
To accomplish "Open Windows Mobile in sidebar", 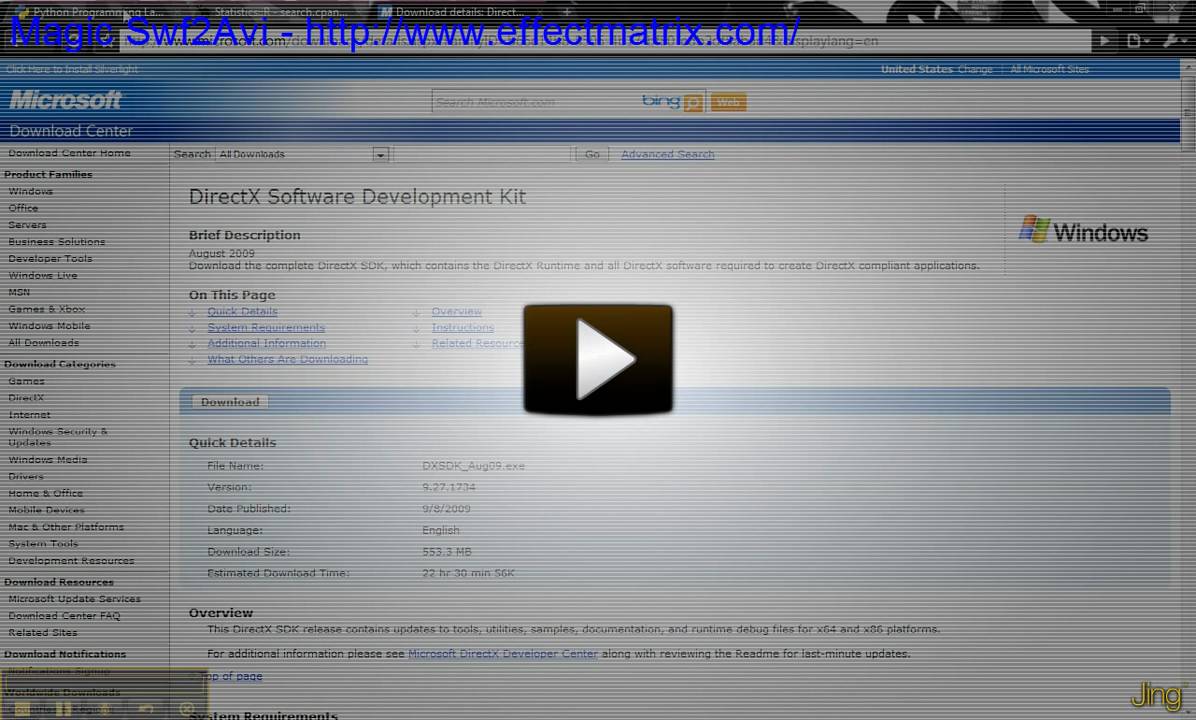I will coord(50,326).
